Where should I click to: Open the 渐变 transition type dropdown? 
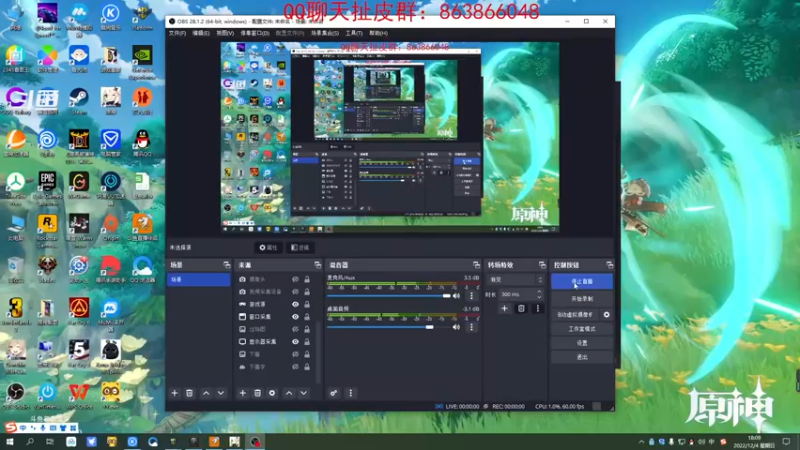[516, 280]
